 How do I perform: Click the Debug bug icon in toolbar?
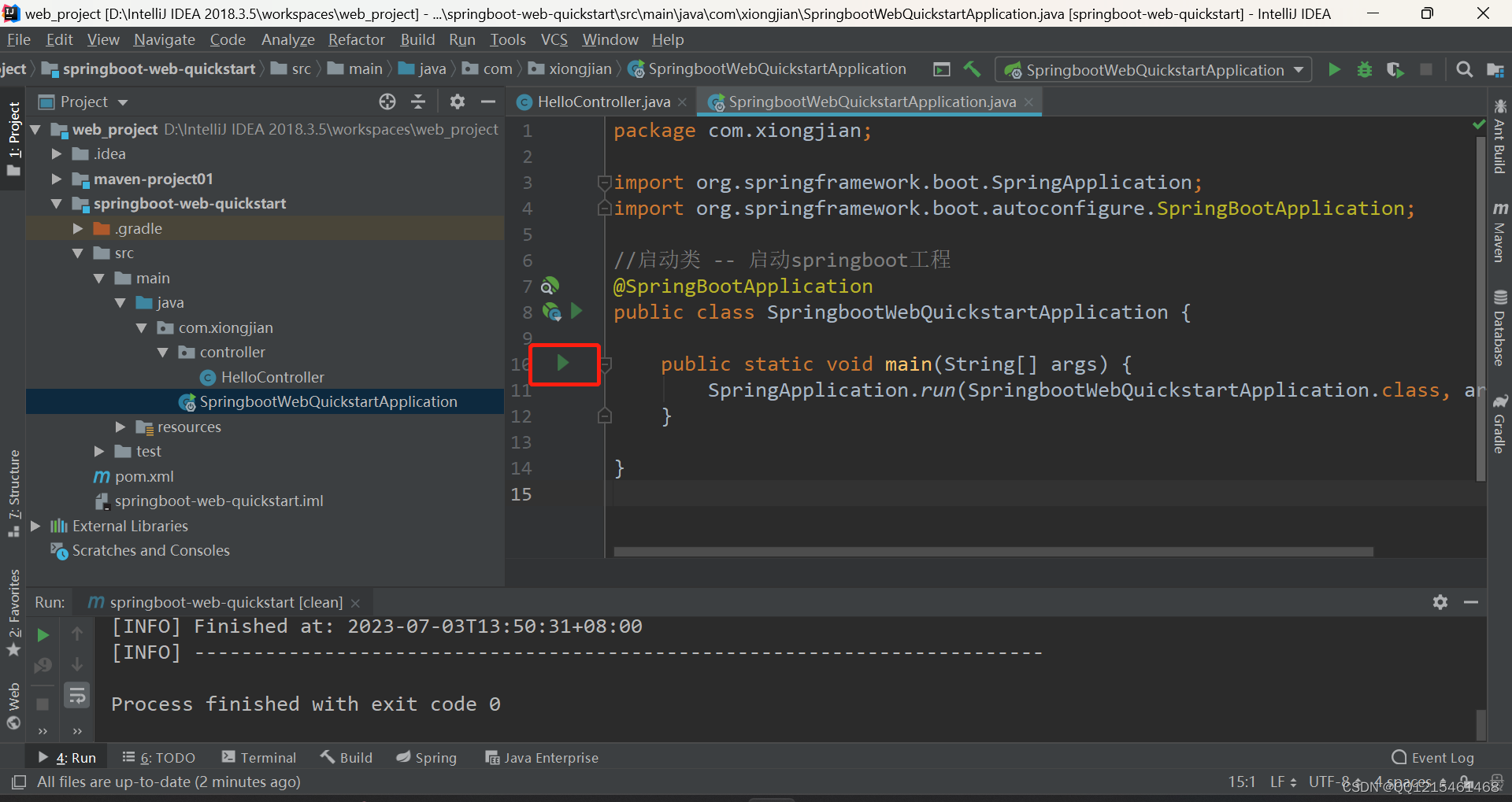tap(1365, 69)
